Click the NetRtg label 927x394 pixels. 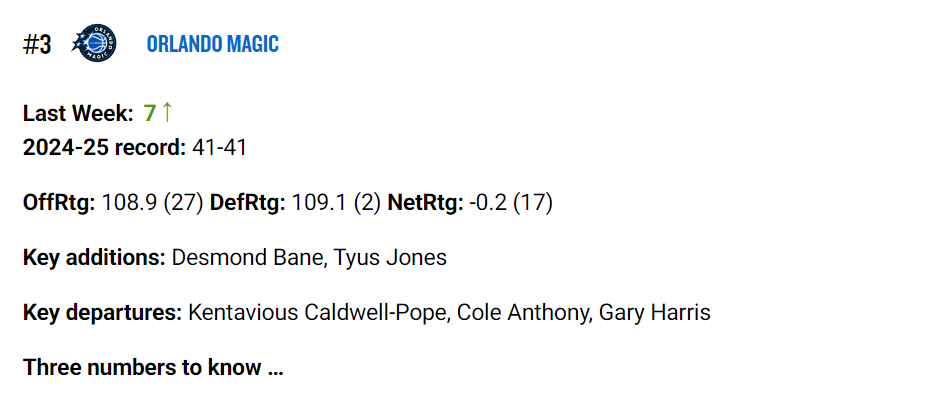tap(426, 204)
